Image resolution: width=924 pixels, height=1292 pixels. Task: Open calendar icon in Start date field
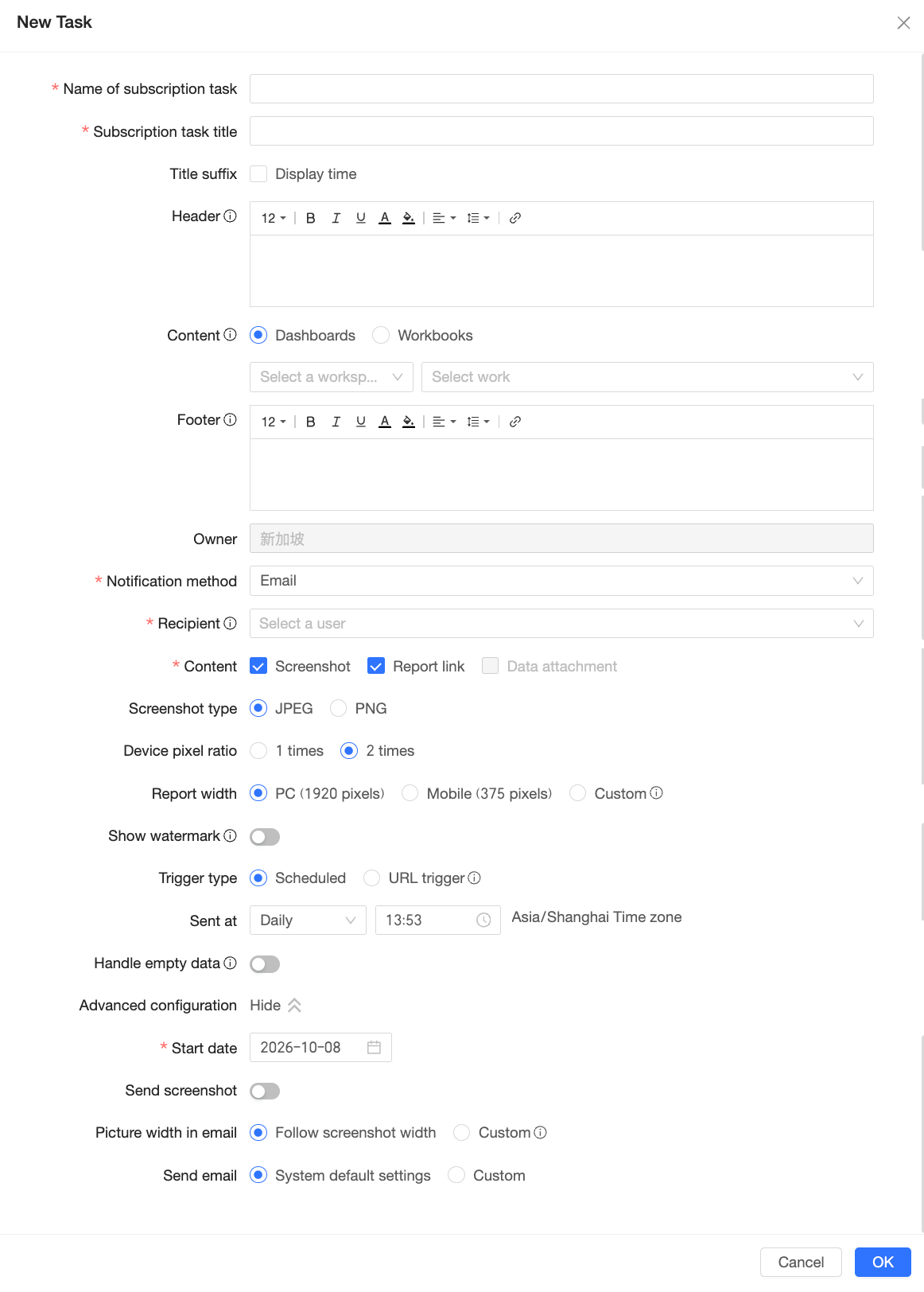click(x=374, y=1047)
